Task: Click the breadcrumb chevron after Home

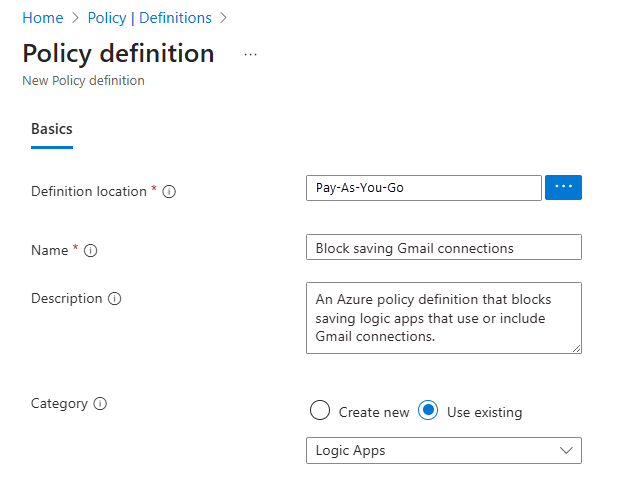Action: [76, 18]
